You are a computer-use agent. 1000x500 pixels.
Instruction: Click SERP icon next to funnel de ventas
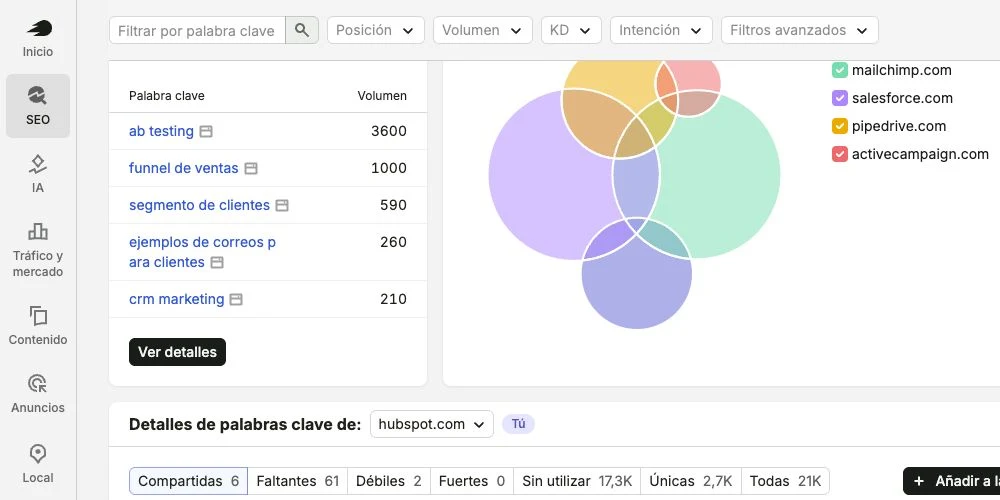[x=251, y=168]
